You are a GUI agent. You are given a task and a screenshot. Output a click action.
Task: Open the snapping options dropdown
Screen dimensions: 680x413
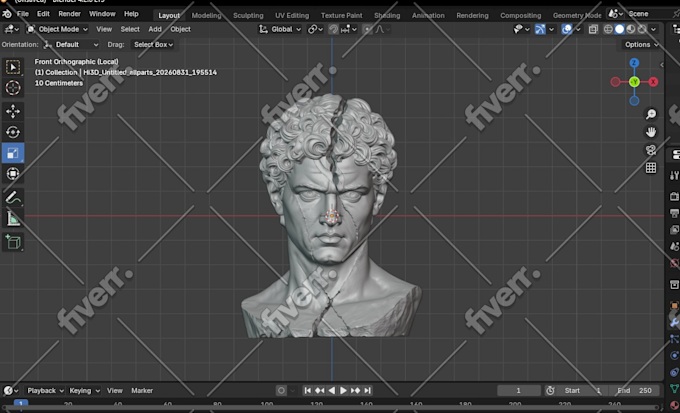tap(349, 29)
